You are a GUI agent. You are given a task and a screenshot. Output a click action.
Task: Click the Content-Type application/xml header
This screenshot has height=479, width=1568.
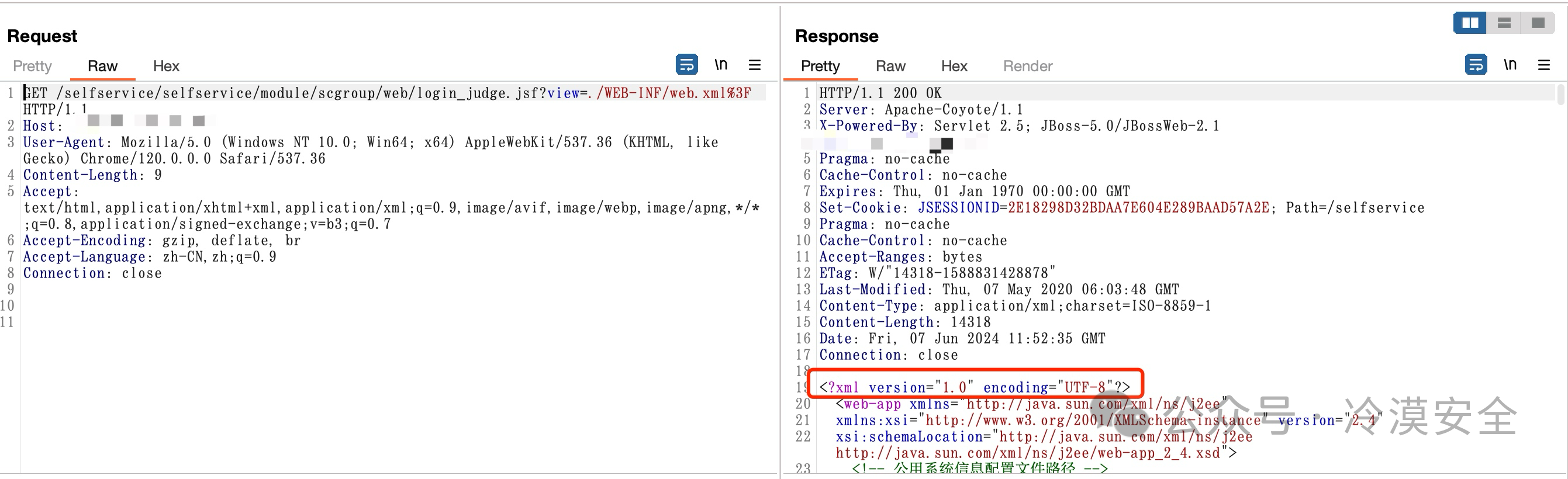tap(1015, 306)
